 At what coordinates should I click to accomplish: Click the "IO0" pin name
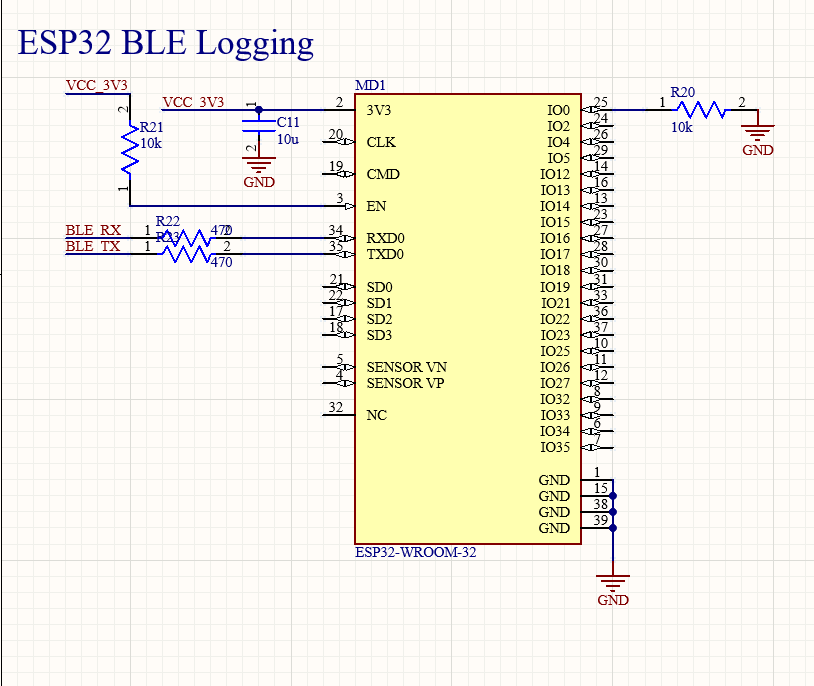(x=559, y=110)
